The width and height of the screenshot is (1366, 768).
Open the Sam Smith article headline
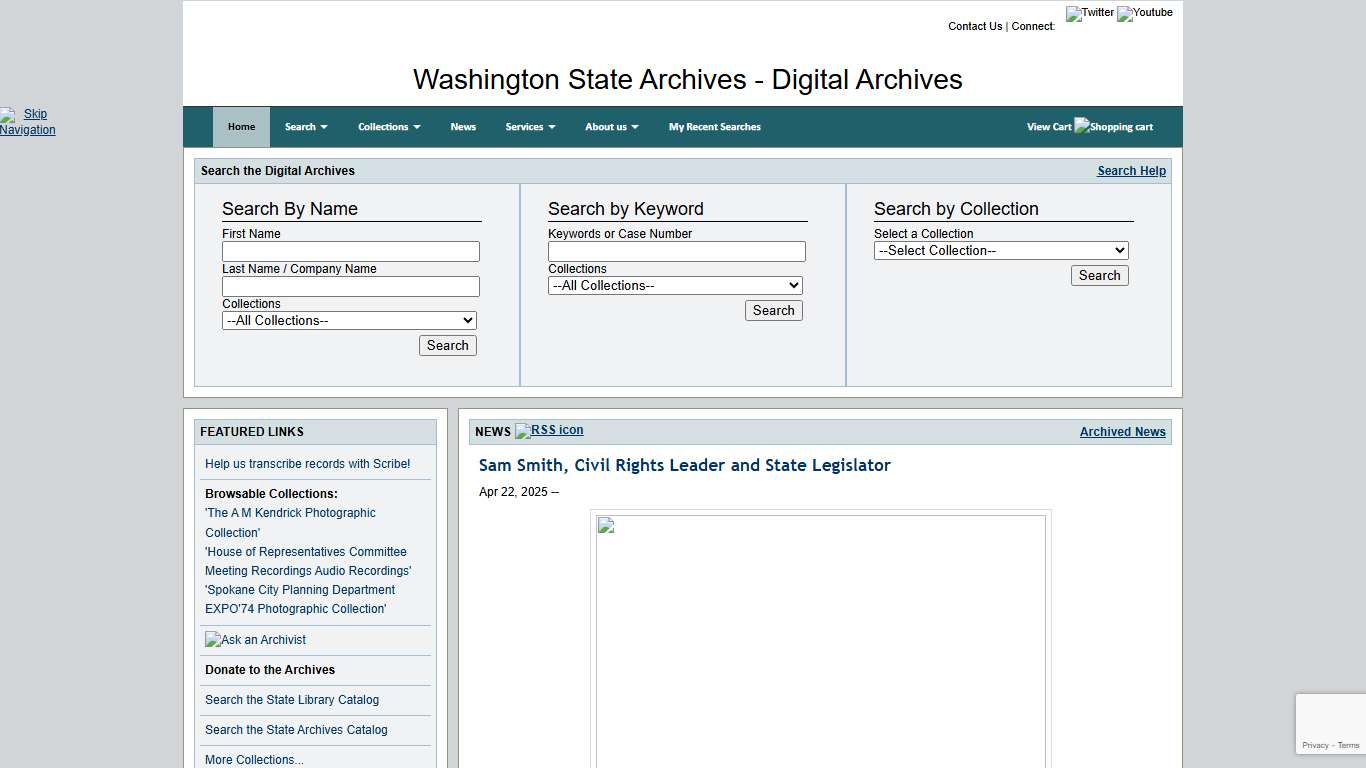[684, 465]
